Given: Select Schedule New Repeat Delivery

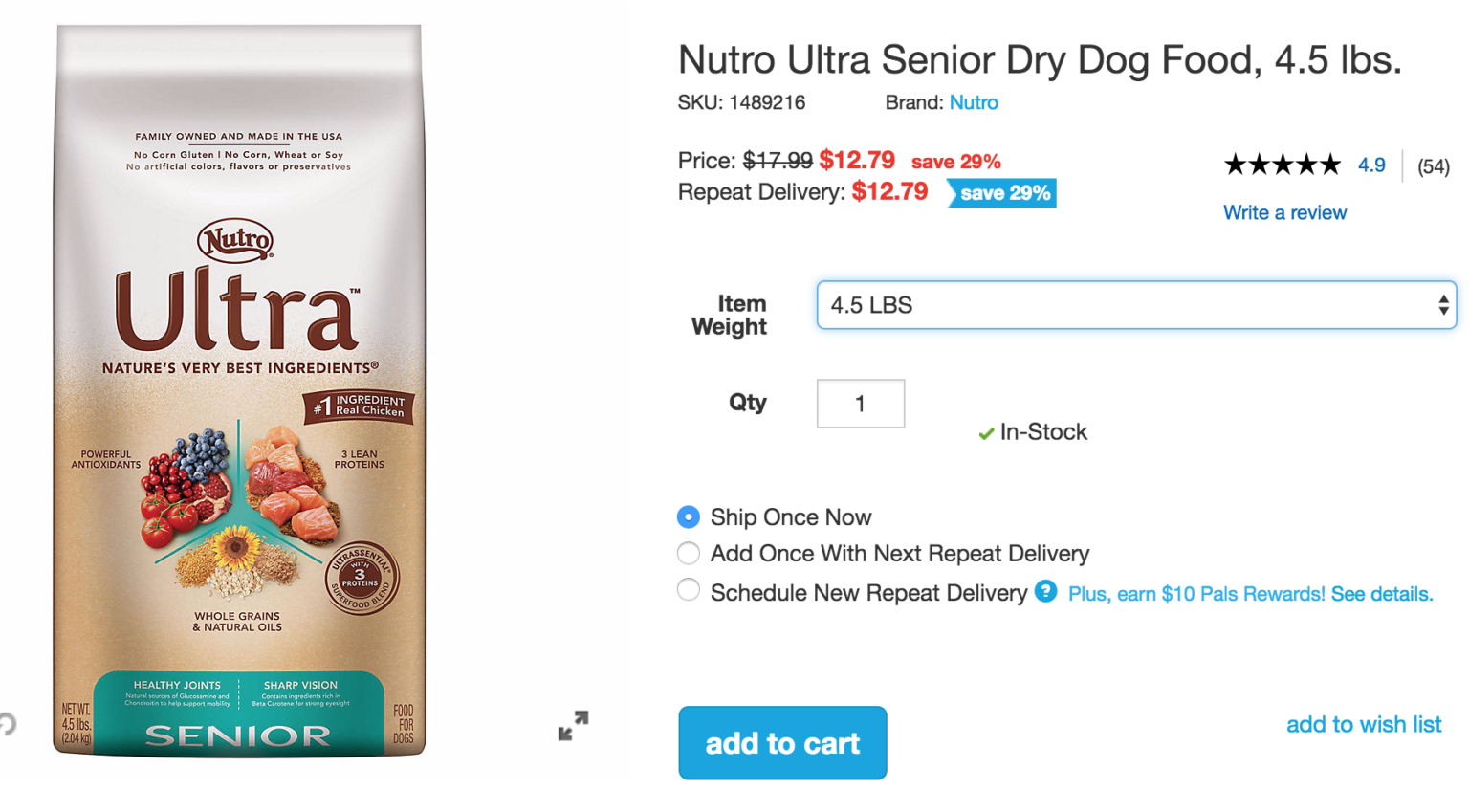Looking at the screenshot, I should point(687,591).
